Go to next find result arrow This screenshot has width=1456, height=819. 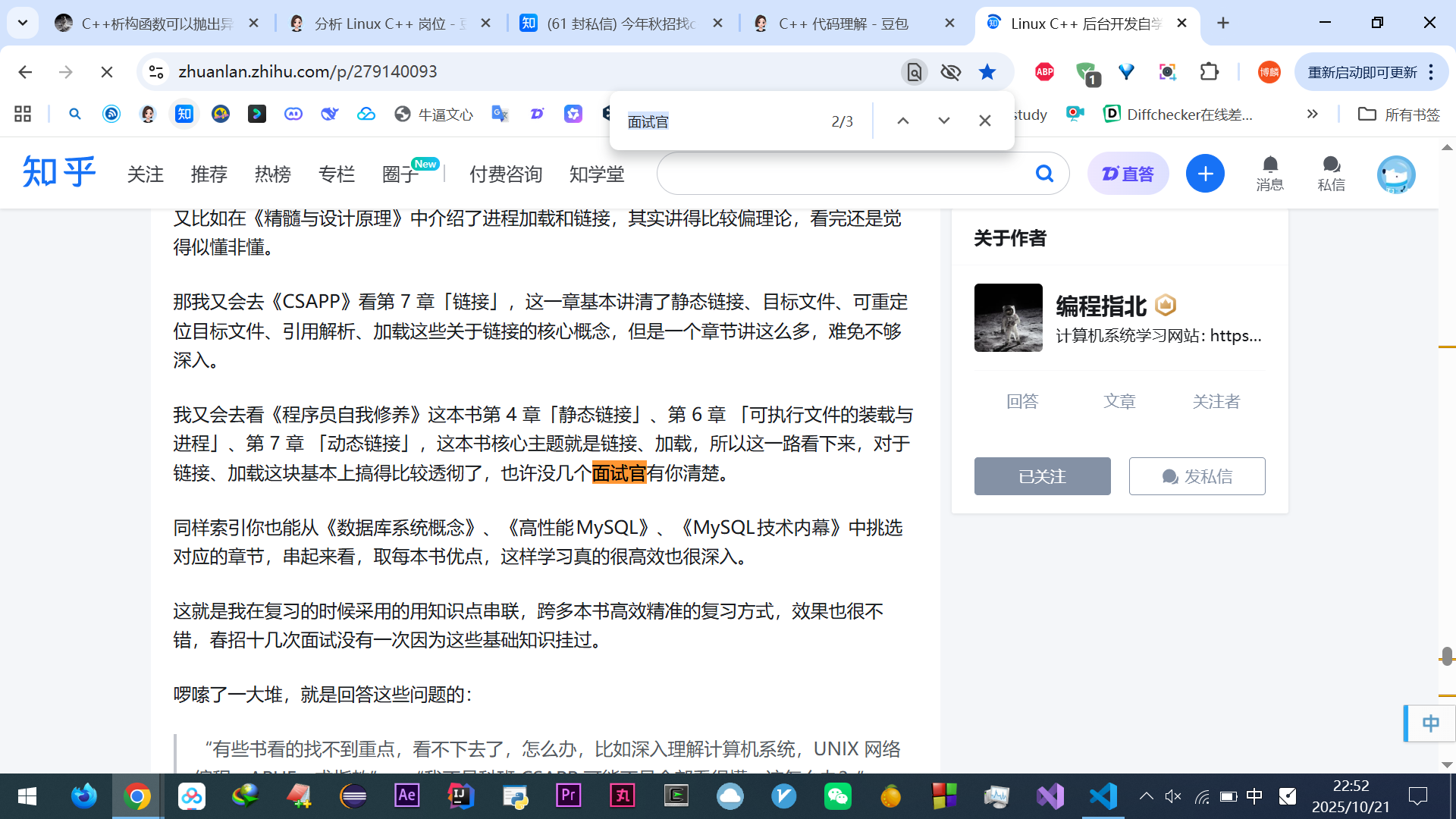pyautogui.click(x=943, y=121)
